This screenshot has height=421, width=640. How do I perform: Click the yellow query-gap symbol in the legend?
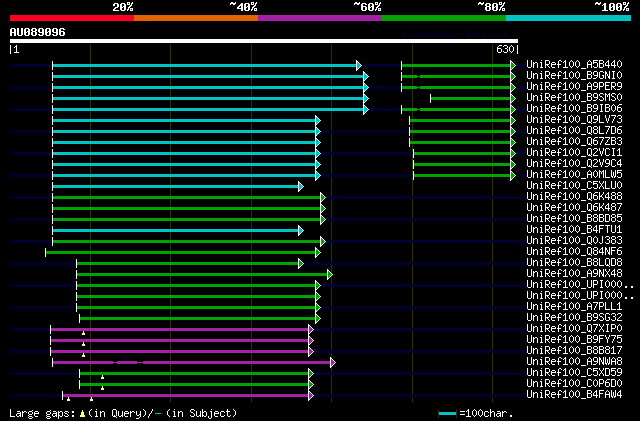pyautogui.click(x=82, y=414)
